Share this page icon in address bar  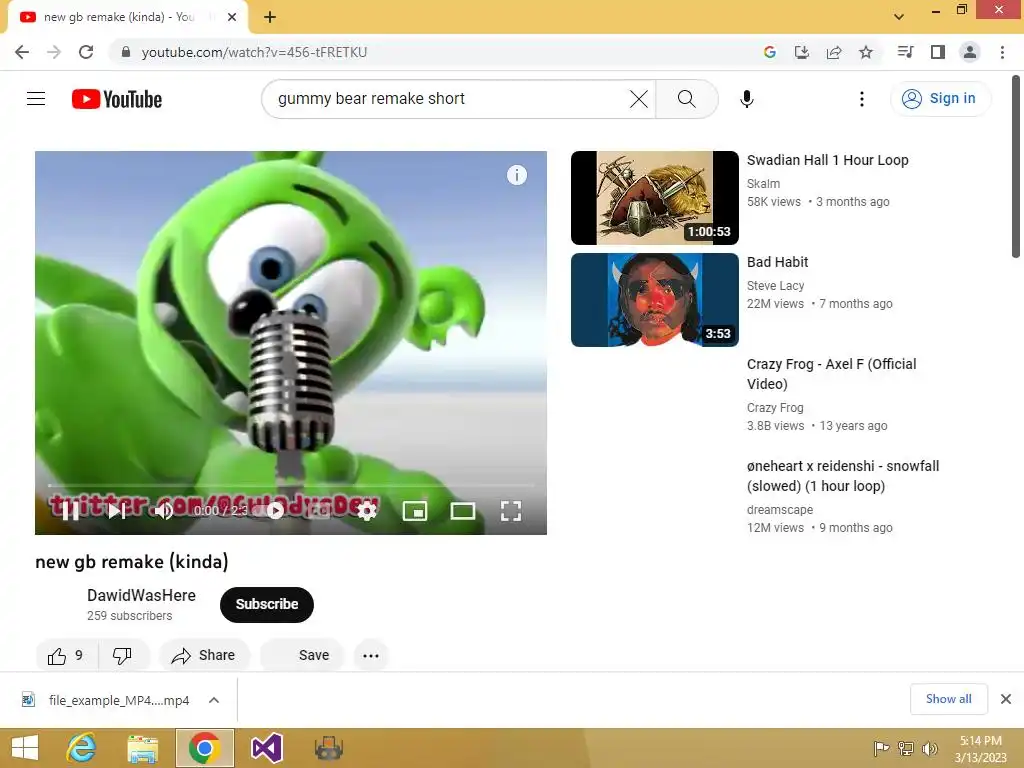pyautogui.click(x=834, y=52)
